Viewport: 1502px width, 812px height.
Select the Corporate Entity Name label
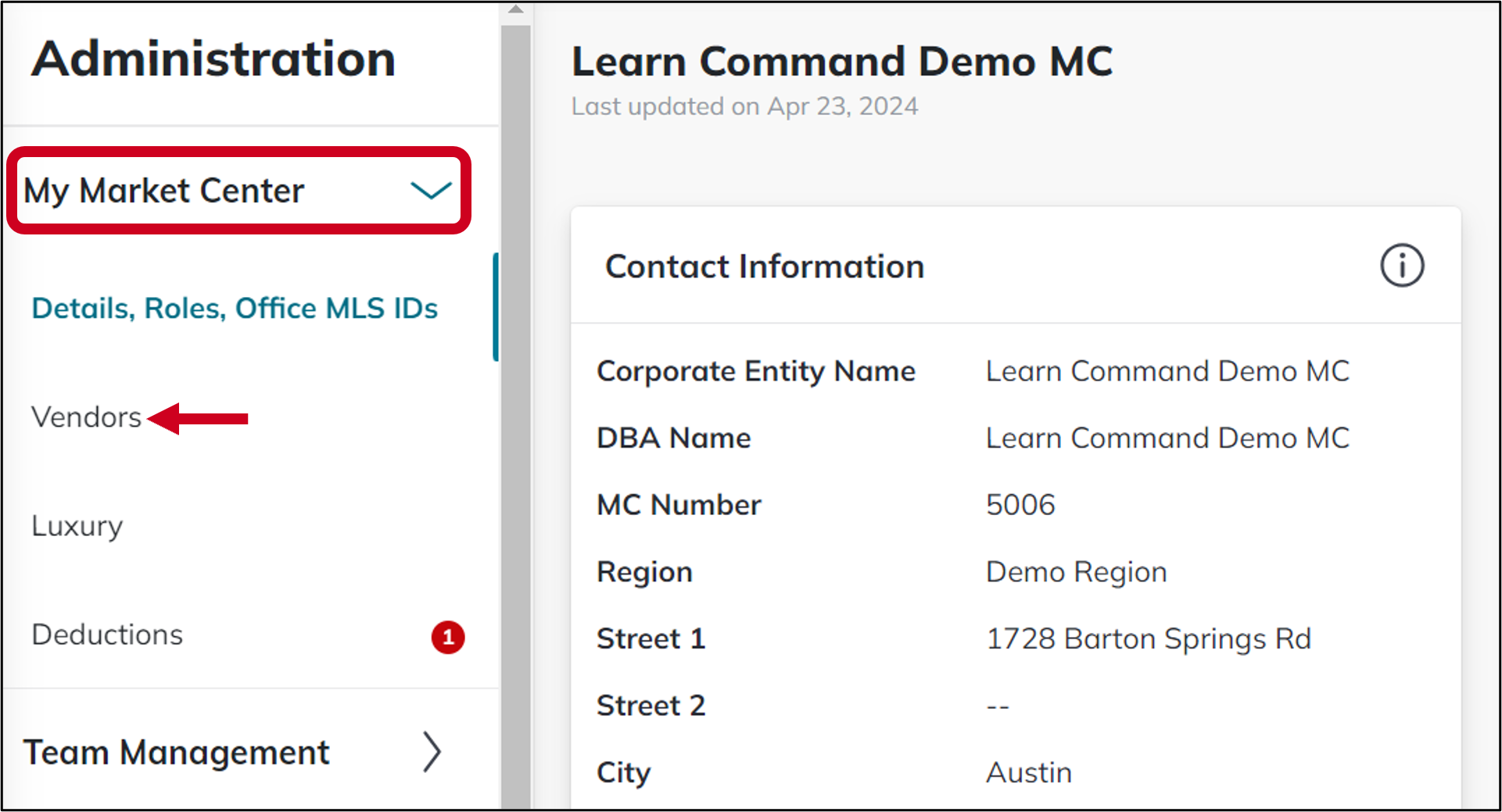(x=756, y=371)
